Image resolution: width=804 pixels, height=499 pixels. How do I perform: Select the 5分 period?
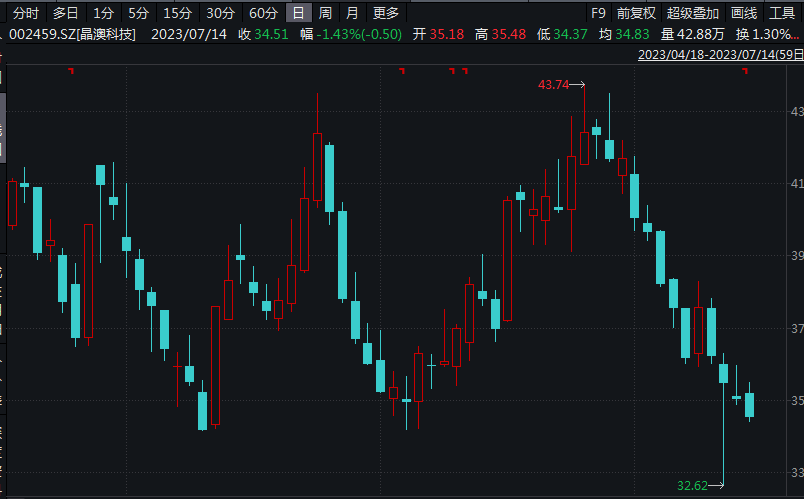click(x=138, y=13)
